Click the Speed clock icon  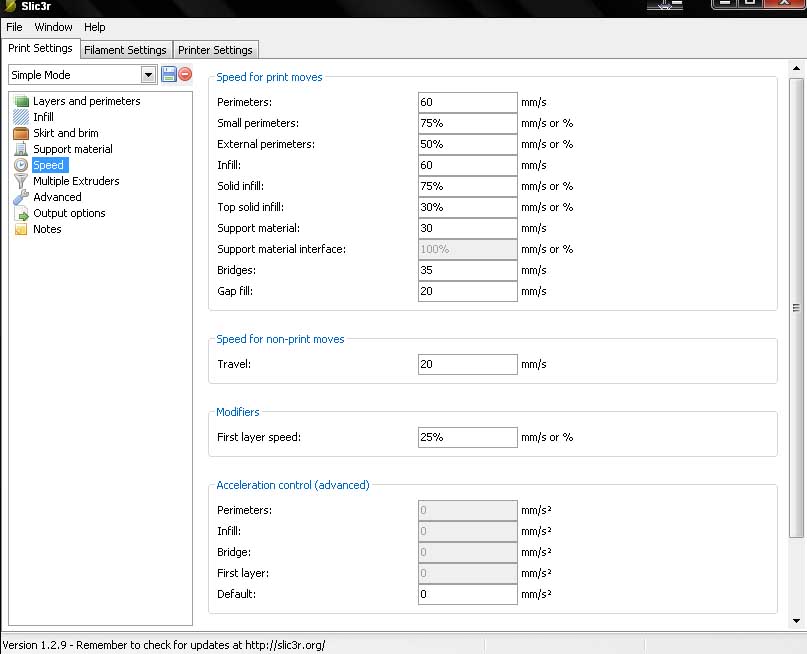coord(21,165)
